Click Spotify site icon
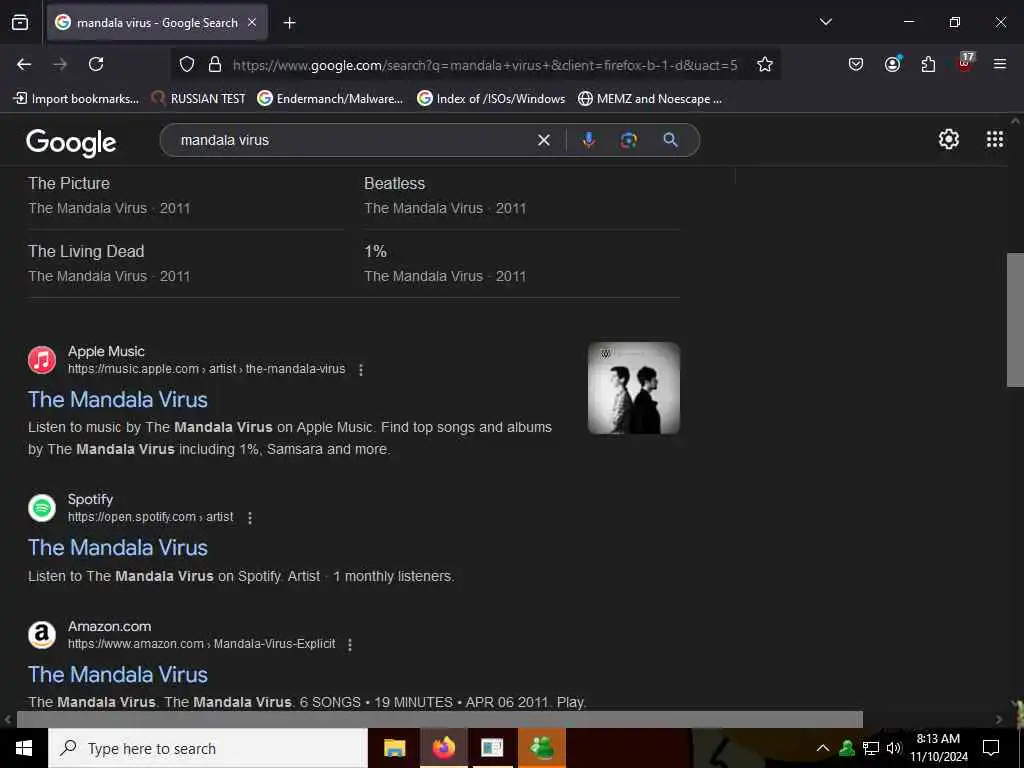This screenshot has height=768, width=1024. coord(42,508)
